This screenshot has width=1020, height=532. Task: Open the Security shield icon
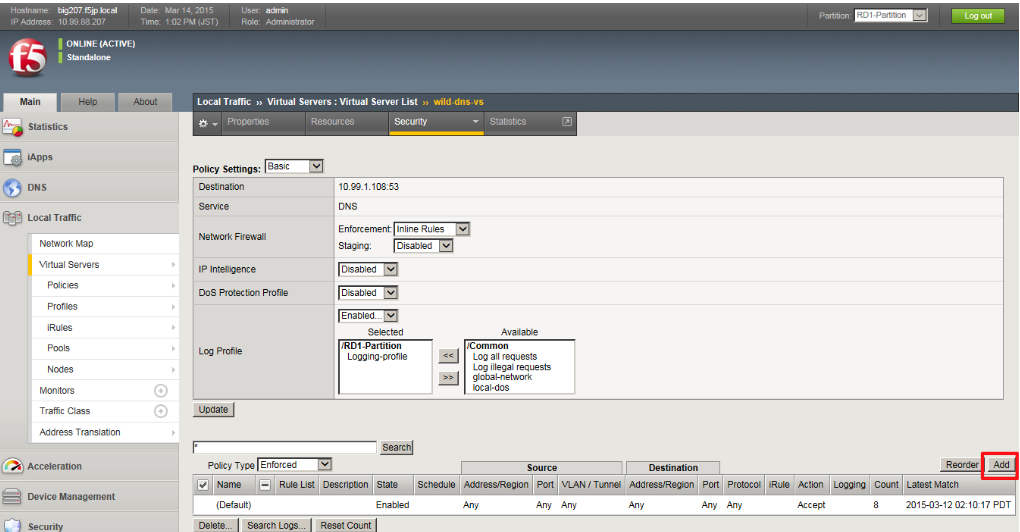point(12,525)
